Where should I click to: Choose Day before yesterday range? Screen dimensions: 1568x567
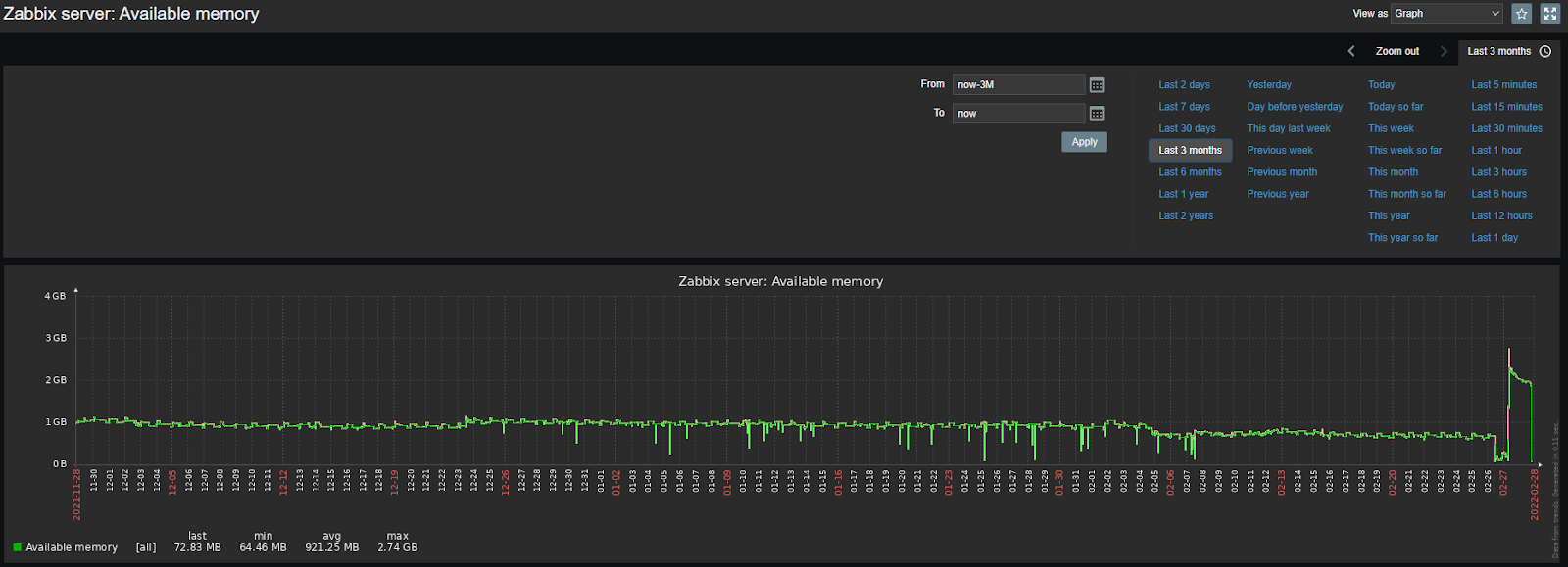click(1295, 107)
